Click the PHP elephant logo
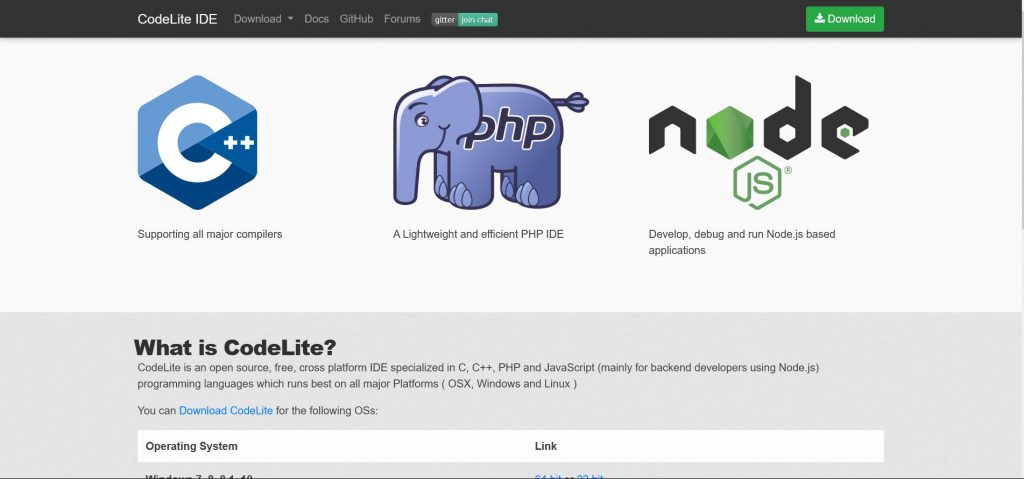 490,142
